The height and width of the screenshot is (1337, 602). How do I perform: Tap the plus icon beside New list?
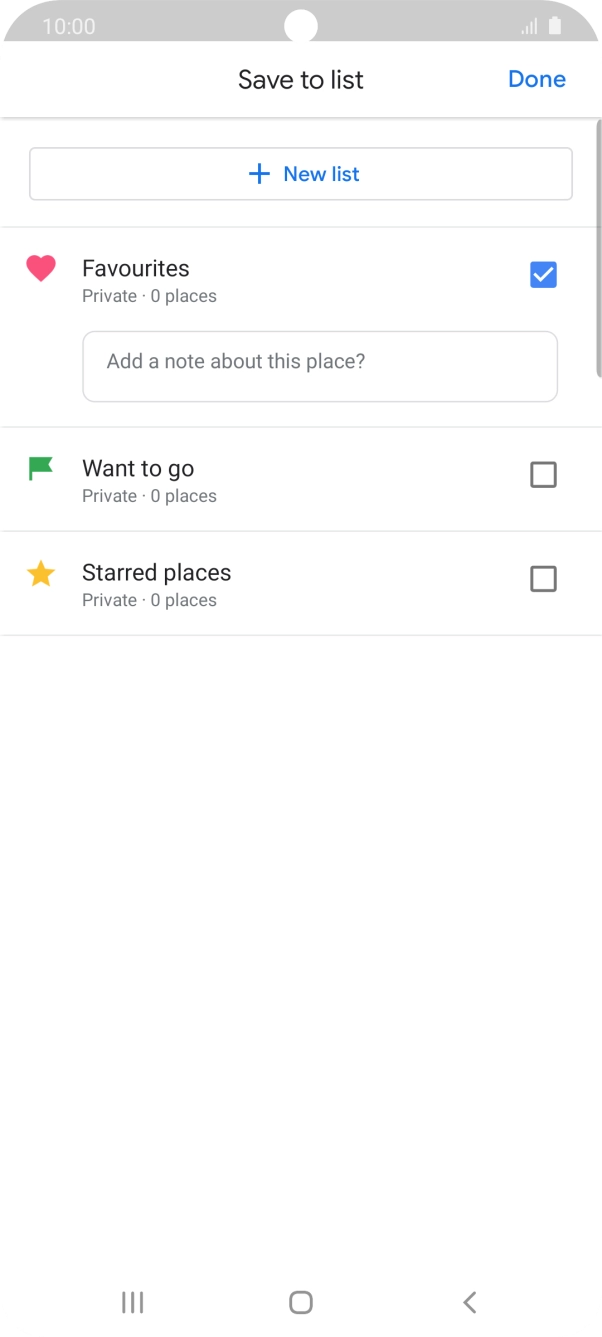259,174
